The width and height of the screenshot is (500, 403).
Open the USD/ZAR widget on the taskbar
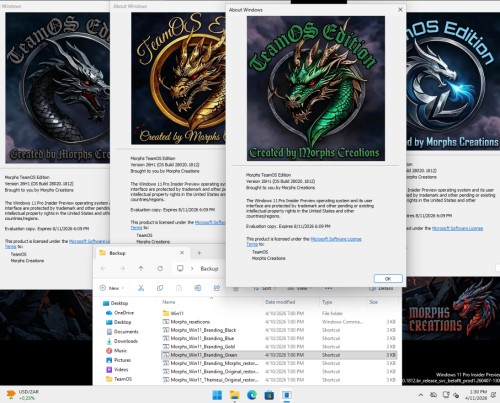[x=23, y=395]
